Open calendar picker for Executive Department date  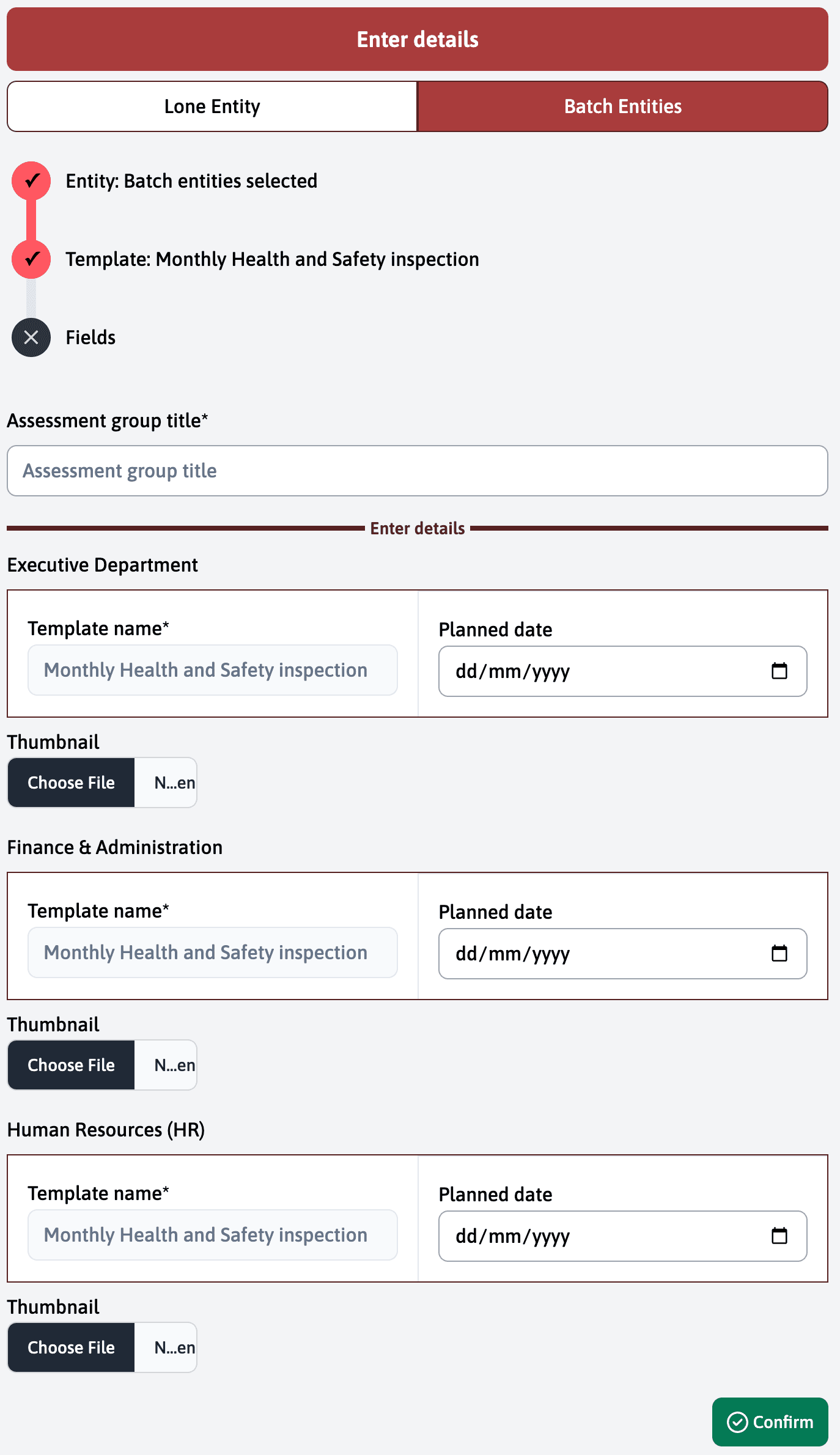coord(779,671)
